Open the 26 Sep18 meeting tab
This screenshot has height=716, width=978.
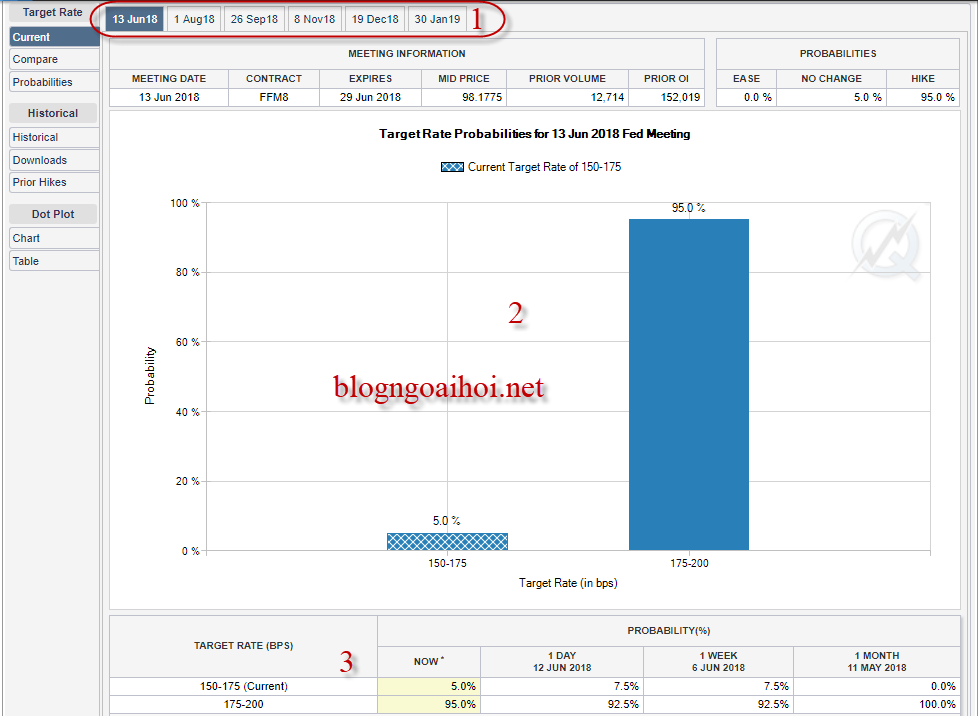(254, 19)
